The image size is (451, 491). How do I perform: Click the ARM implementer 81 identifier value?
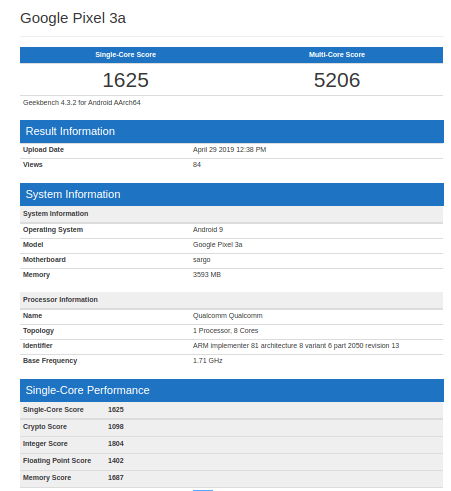point(296,346)
